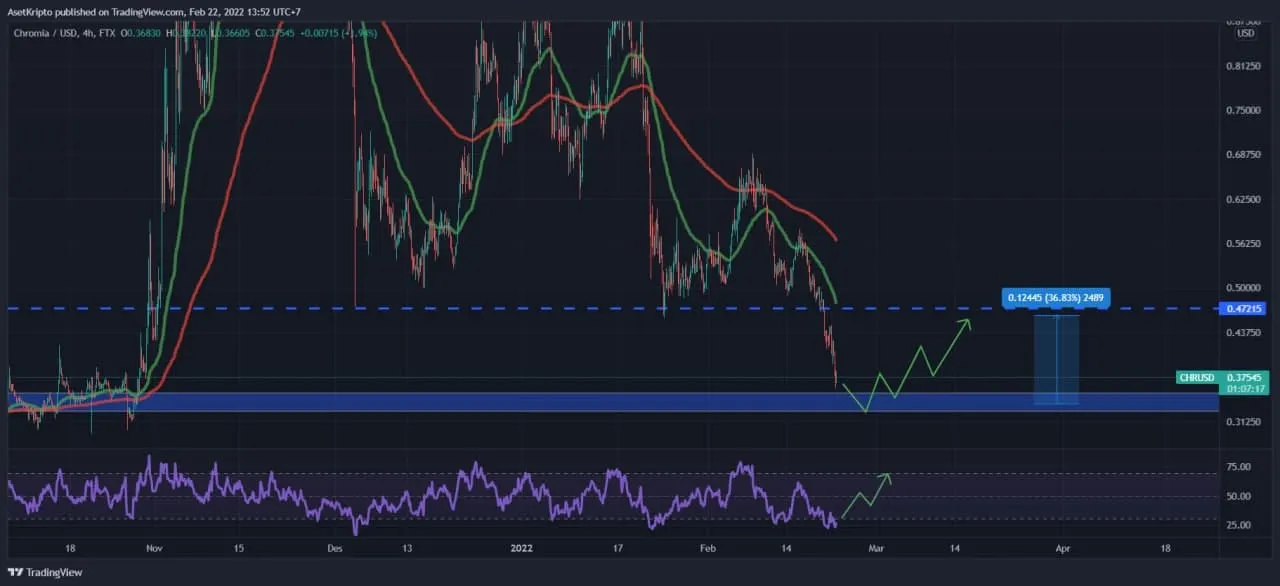Click the 0.12445 (36.83%) measurement tooltip

(x=1057, y=297)
